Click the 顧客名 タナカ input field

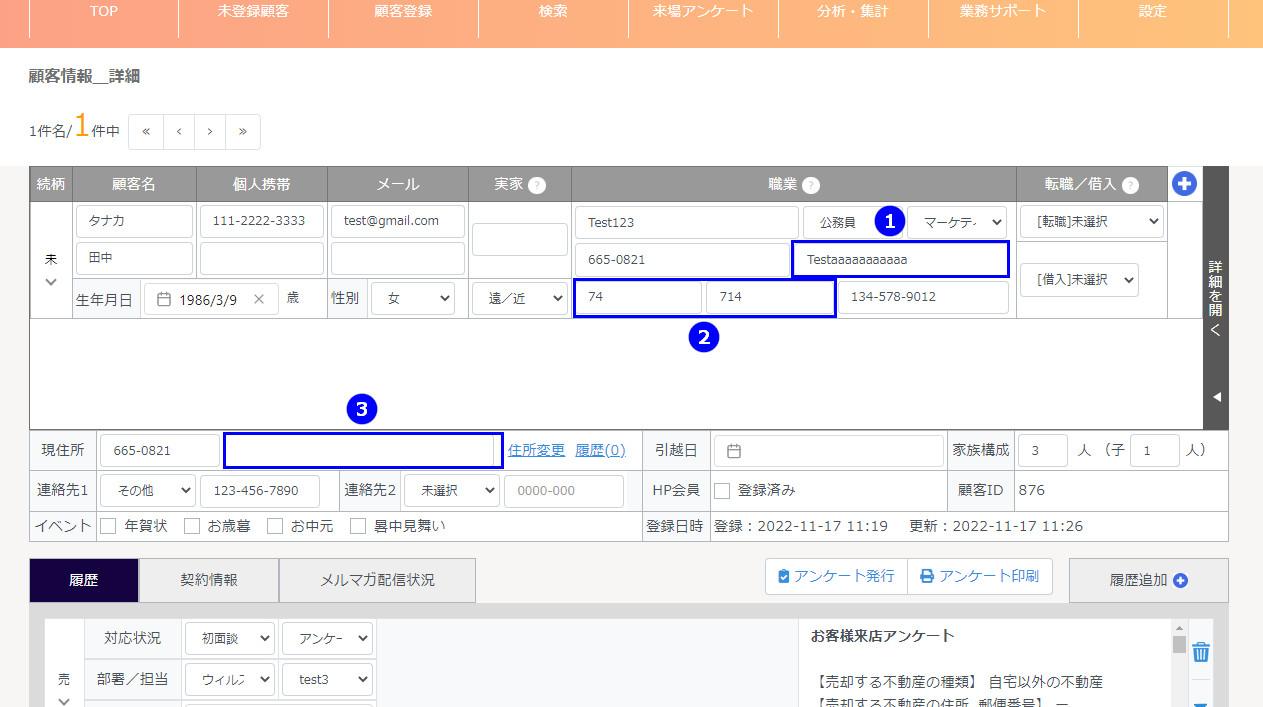[134, 221]
